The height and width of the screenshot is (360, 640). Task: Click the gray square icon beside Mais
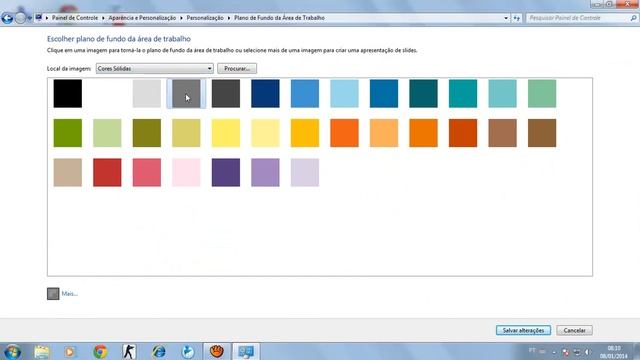pyautogui.click(x=53, y=294)
